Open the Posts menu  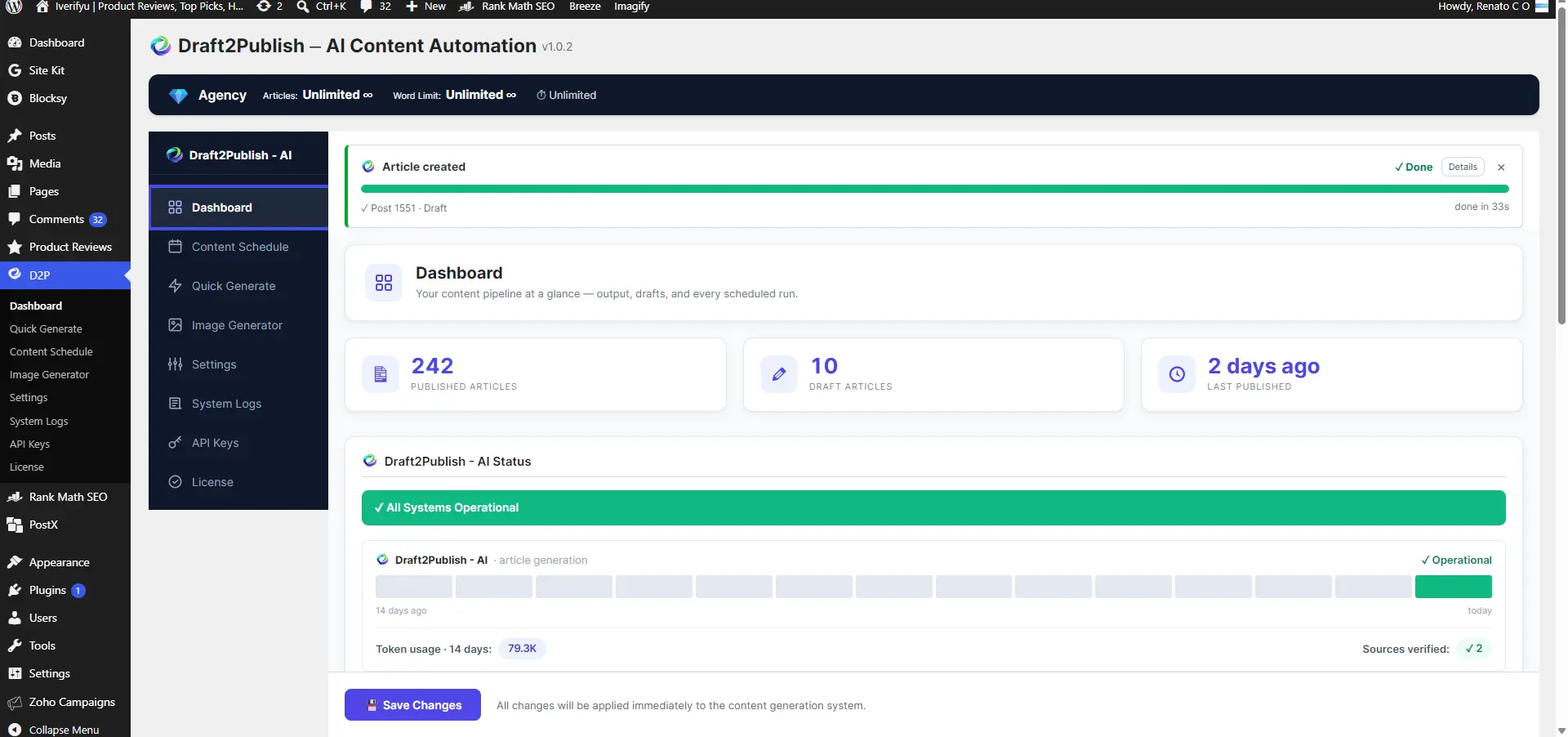65,136
